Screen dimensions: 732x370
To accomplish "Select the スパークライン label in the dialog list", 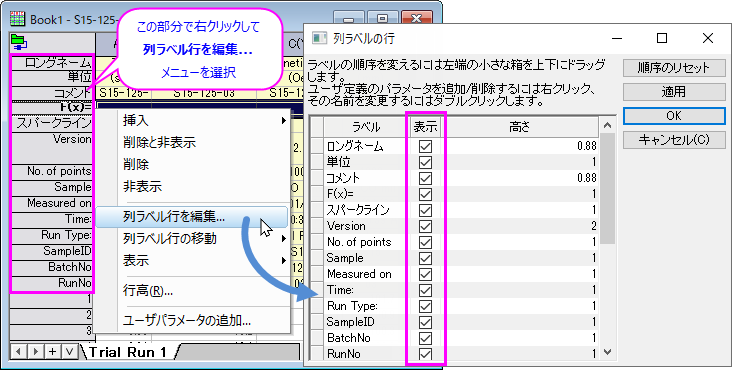I will pos(358,210).
